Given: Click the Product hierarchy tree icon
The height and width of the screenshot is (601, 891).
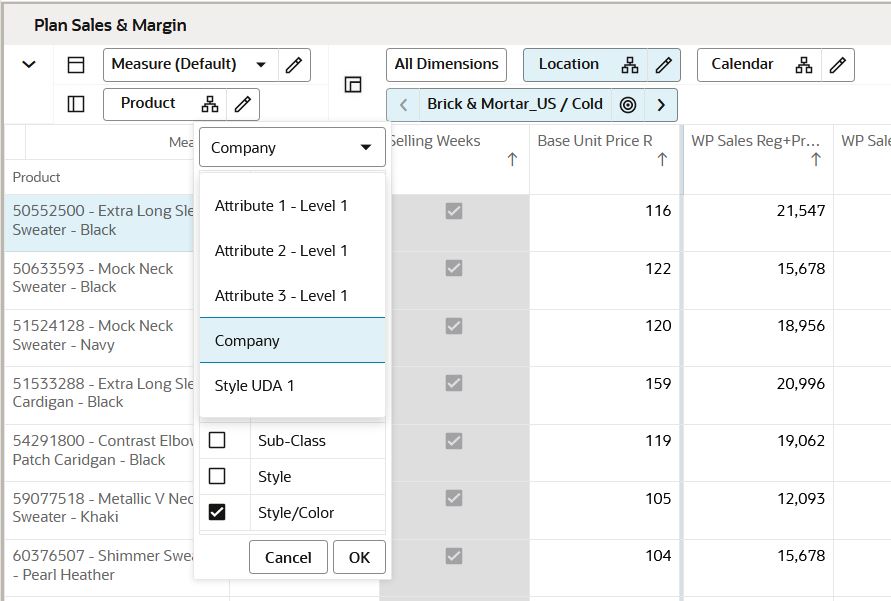Looking at the screenshot, I should (210, 104).
